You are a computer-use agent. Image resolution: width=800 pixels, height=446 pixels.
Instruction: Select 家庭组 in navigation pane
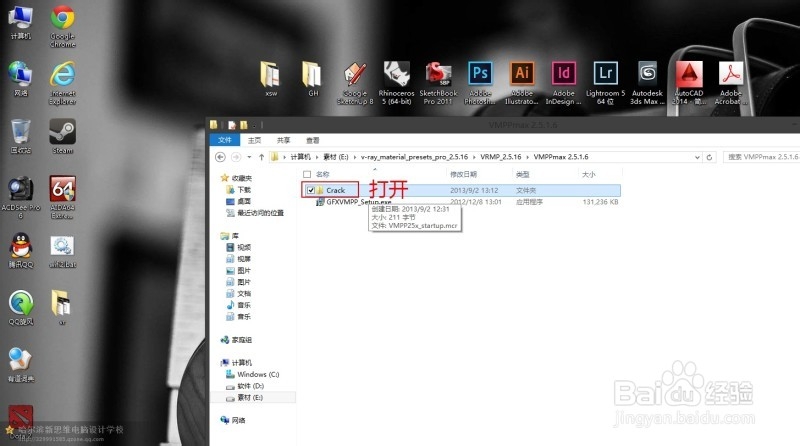tap(236, 339)
